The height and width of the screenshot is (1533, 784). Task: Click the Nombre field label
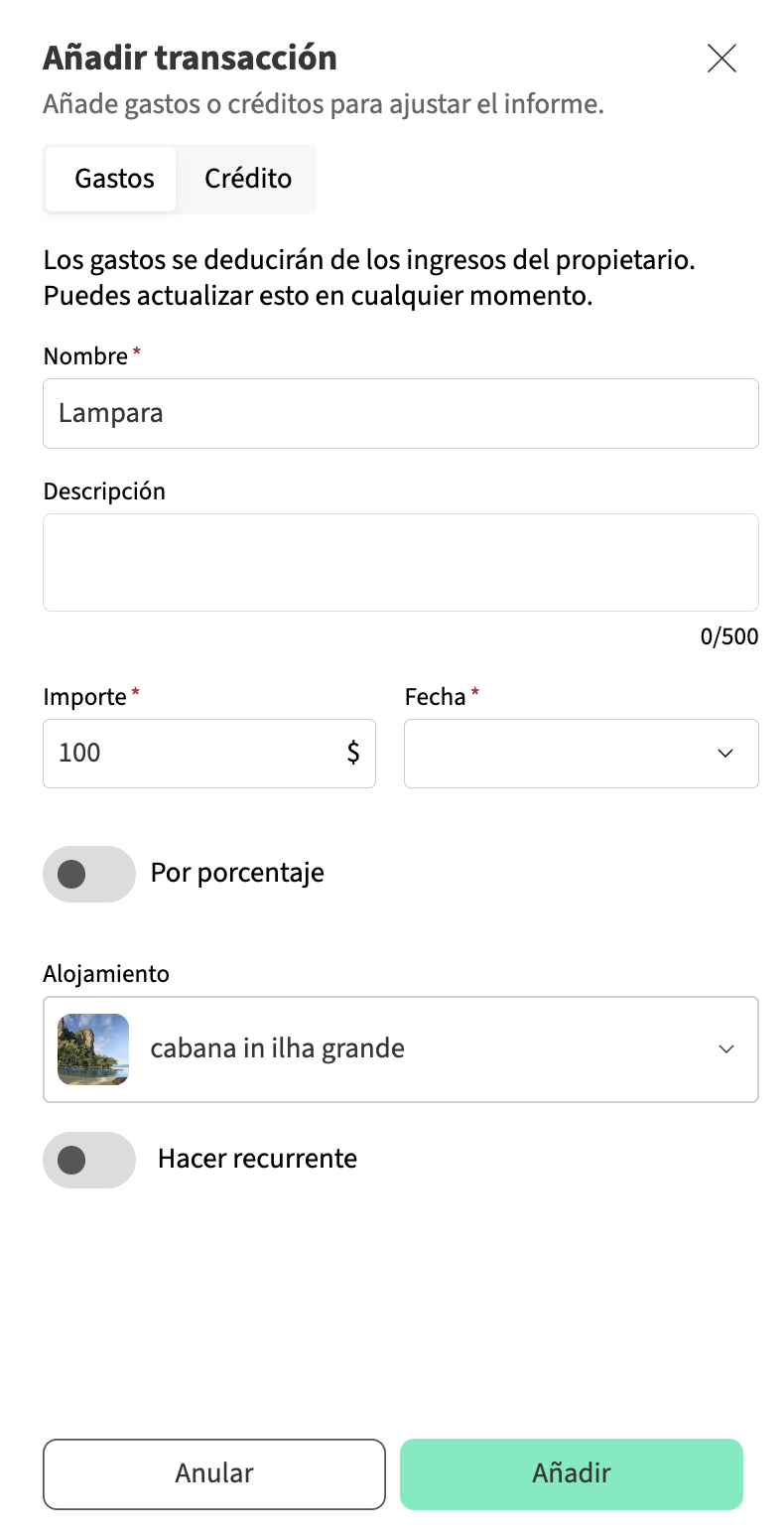tap(85, 356)
